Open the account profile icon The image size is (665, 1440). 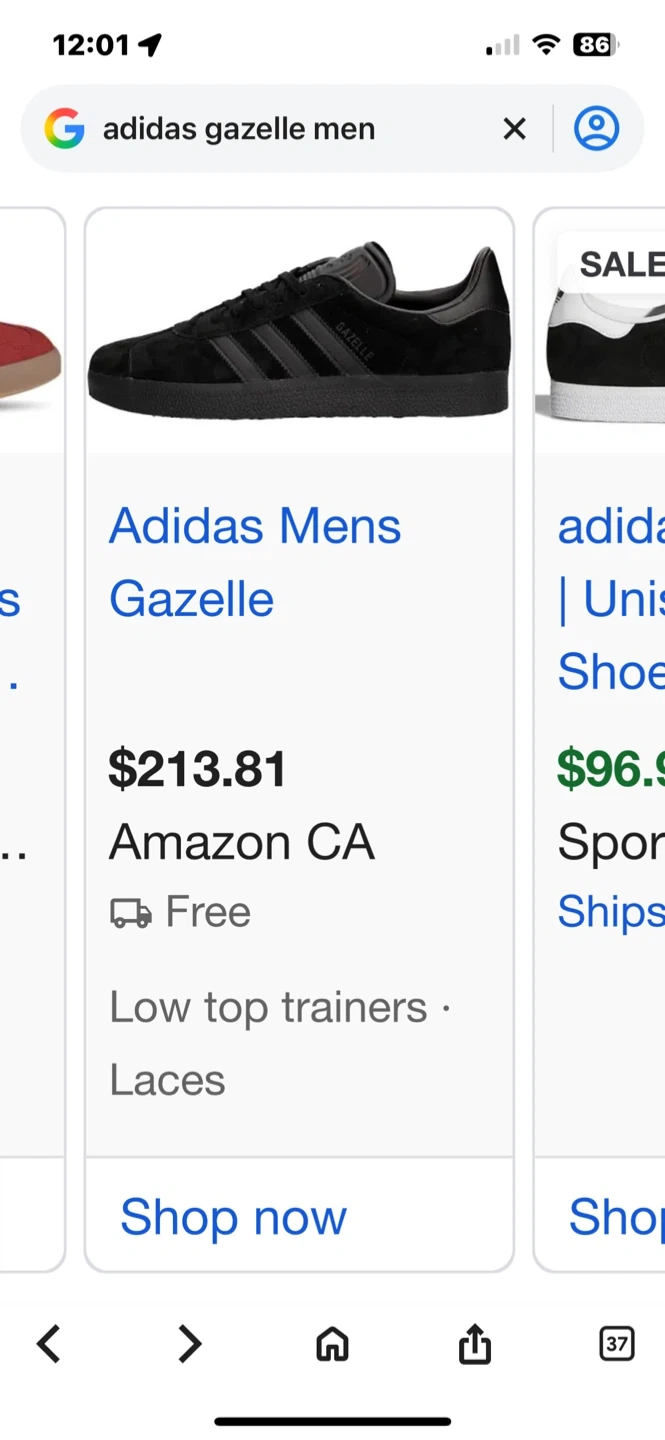click(596, 129)
